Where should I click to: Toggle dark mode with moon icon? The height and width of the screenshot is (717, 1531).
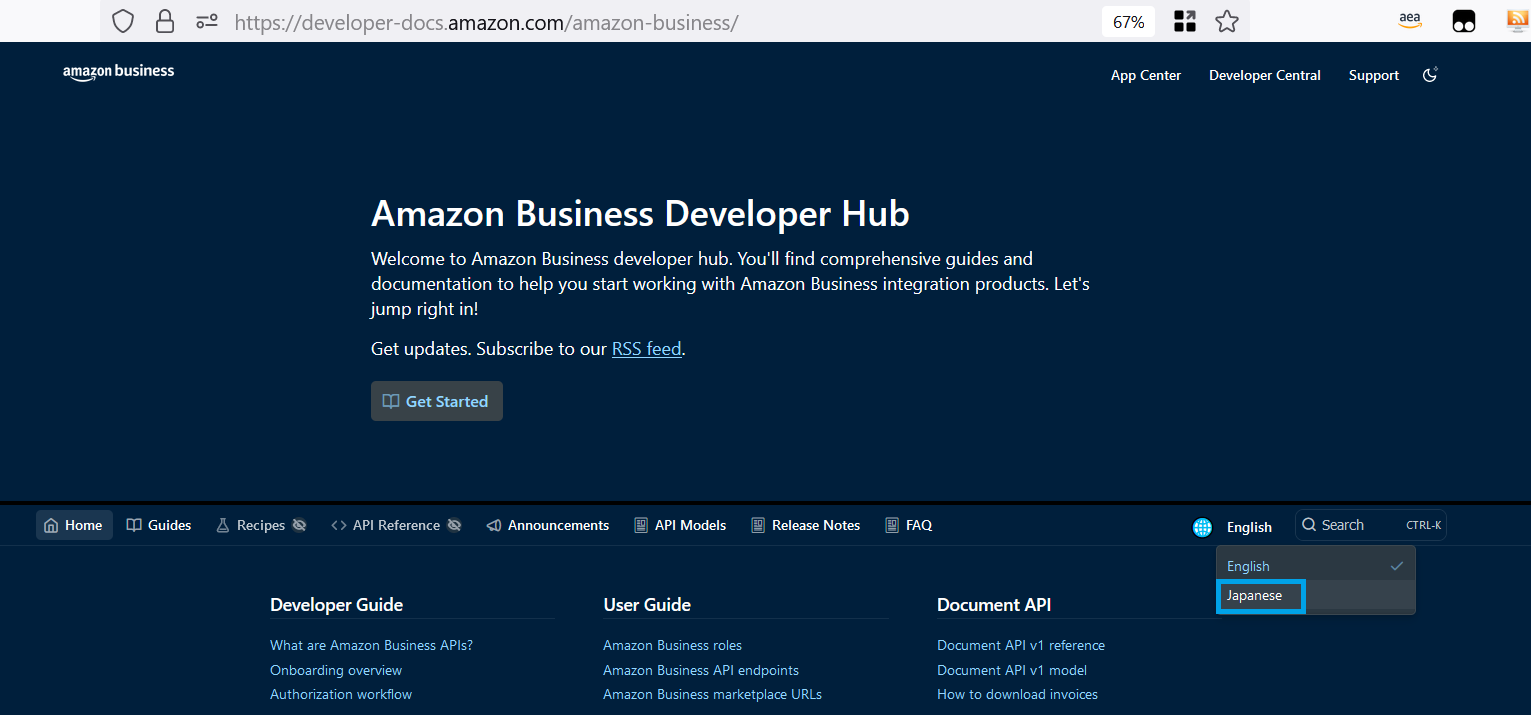(x=1430, y=75)
